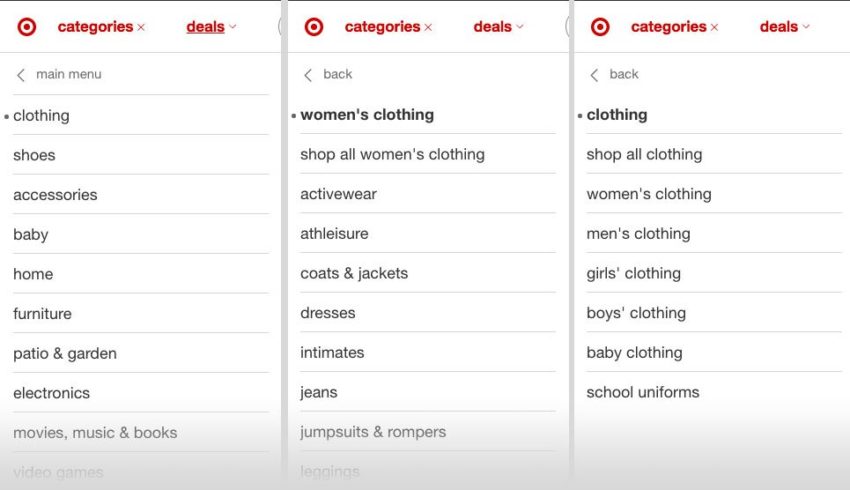Click 'shop all women's clothing' link
Viewport: 850px width, 490px height.
pyautogui.click(x=392, y=154)
